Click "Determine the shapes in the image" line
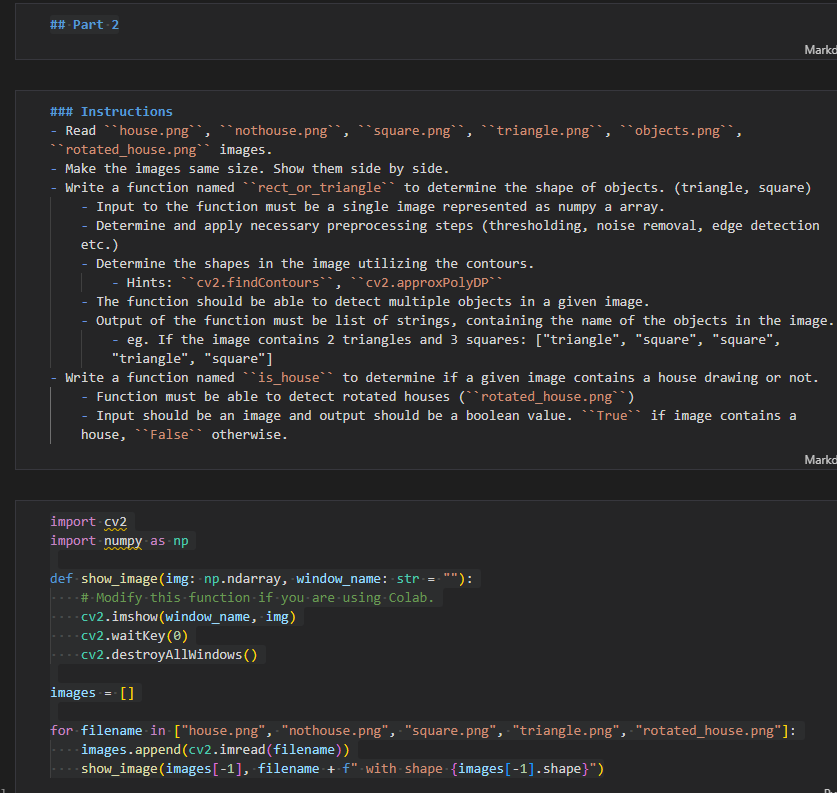The width and height of the screenshot is (837, 793). coord(307,264)
